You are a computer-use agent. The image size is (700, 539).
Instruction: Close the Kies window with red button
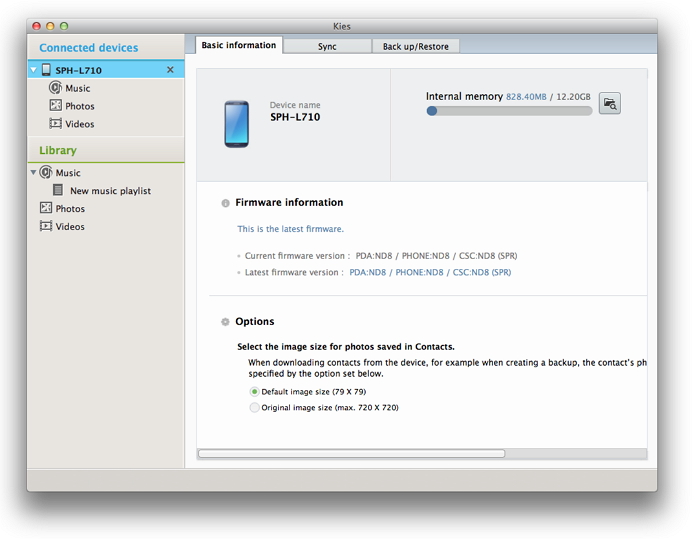pos(37,26)
